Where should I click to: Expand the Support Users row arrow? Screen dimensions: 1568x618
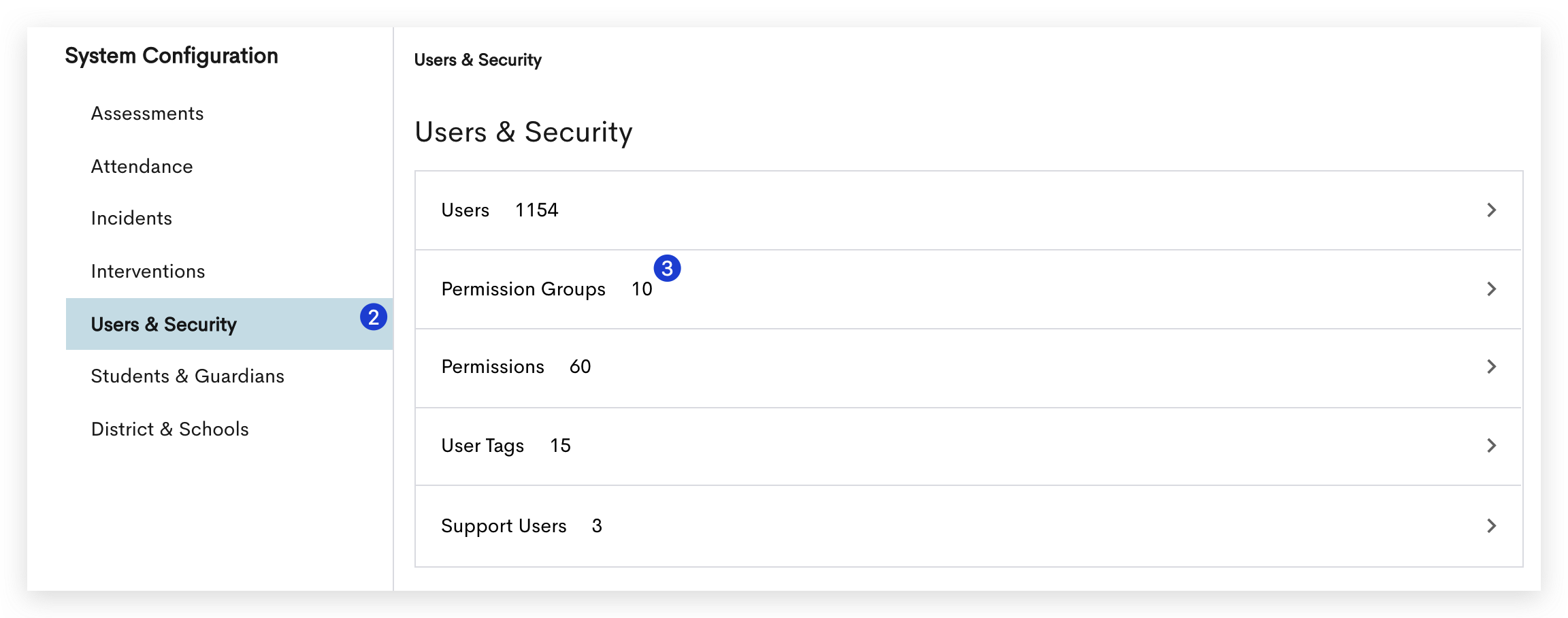[x=1491, y=526]
